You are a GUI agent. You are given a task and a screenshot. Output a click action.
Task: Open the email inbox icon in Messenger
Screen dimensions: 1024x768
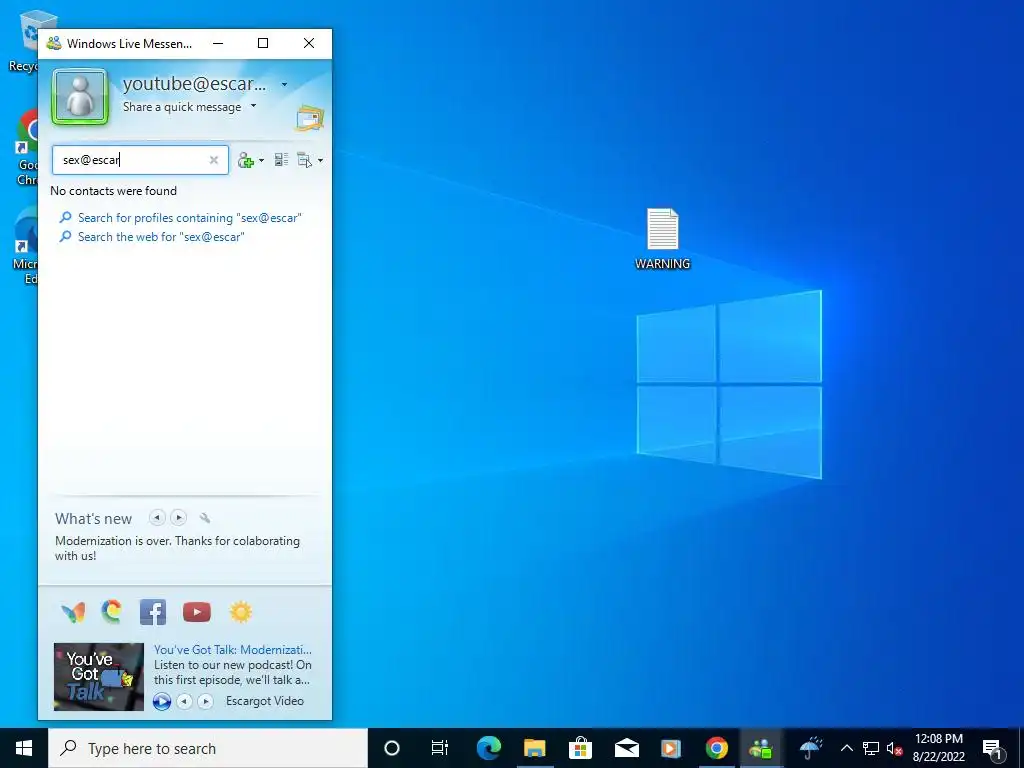[x=310, y=118]
